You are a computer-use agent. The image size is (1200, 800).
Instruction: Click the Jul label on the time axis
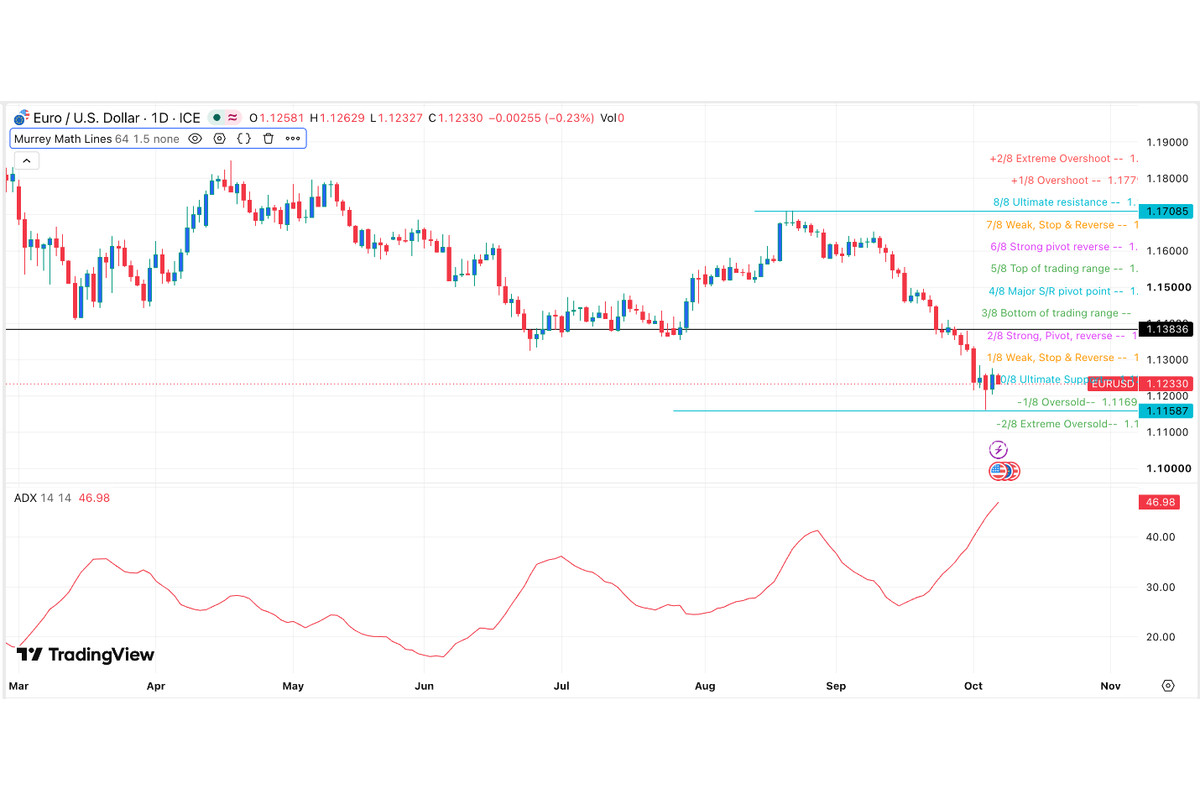pos(561,686)
